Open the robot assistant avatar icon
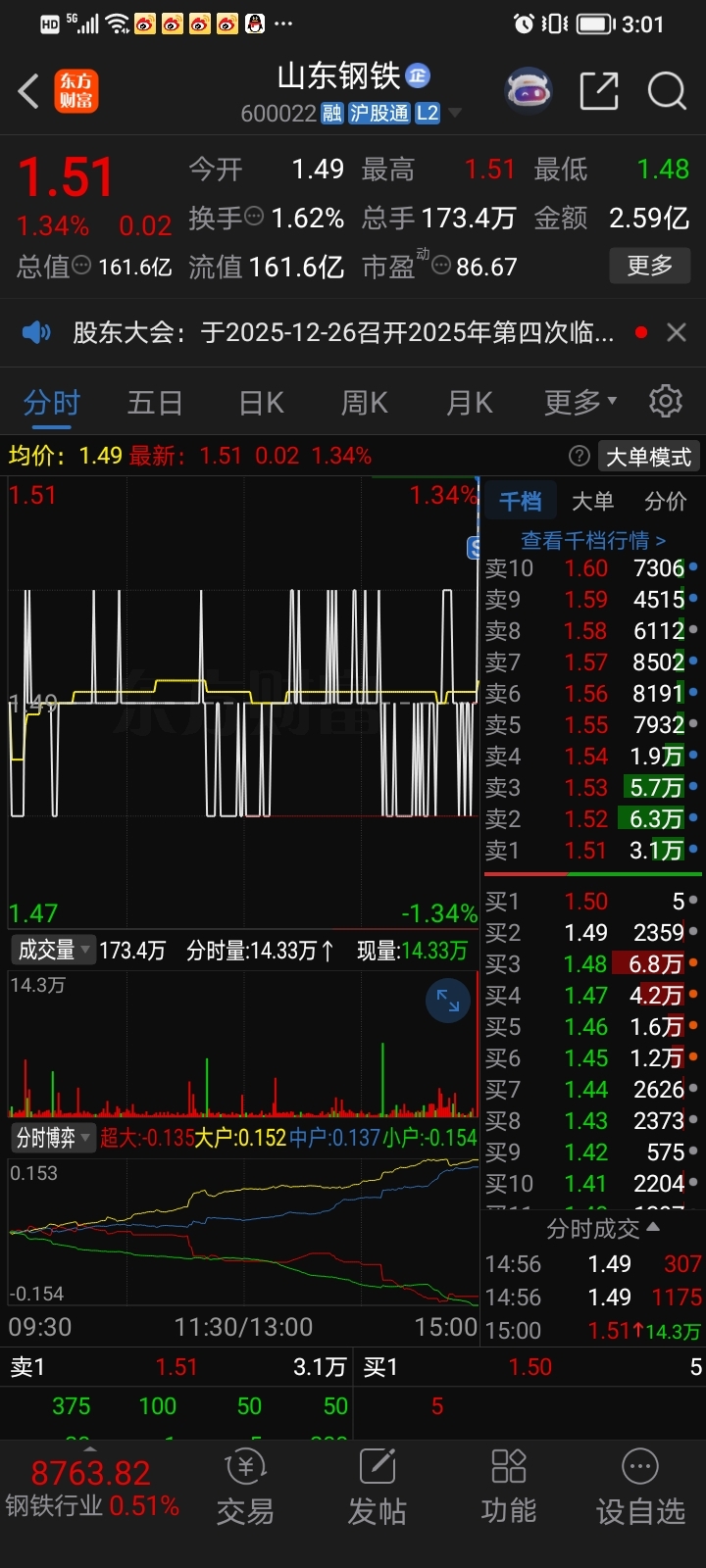Screen dimensions: 706x1568 pos(528,91)
